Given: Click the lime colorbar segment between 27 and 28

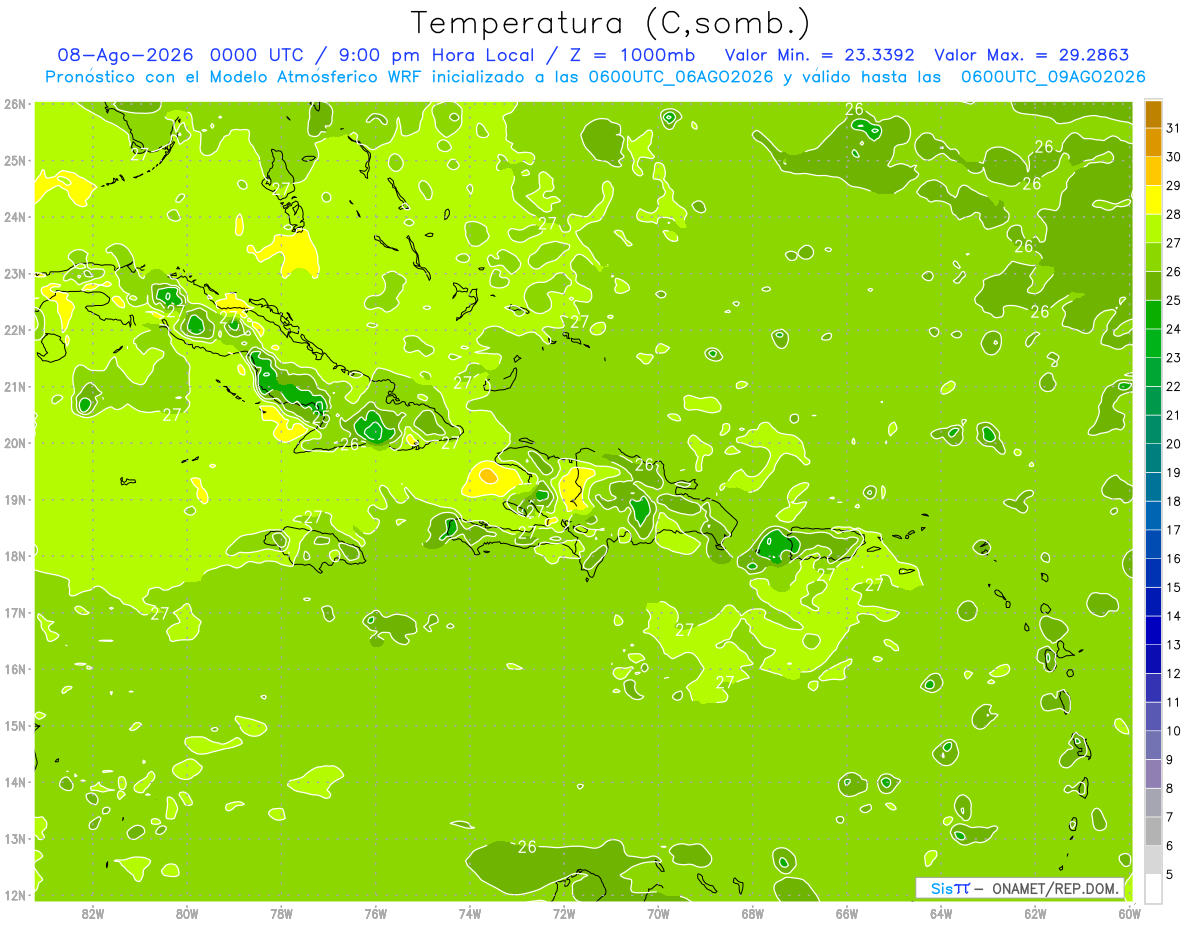Looking at the screenshot, I should click(1153, 229).
